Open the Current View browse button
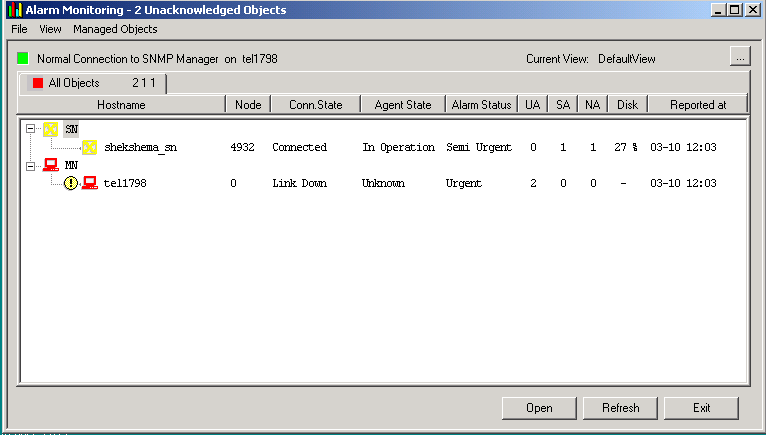Image resolution: width=766 pixels, height=435 pixels. (740, 57)
